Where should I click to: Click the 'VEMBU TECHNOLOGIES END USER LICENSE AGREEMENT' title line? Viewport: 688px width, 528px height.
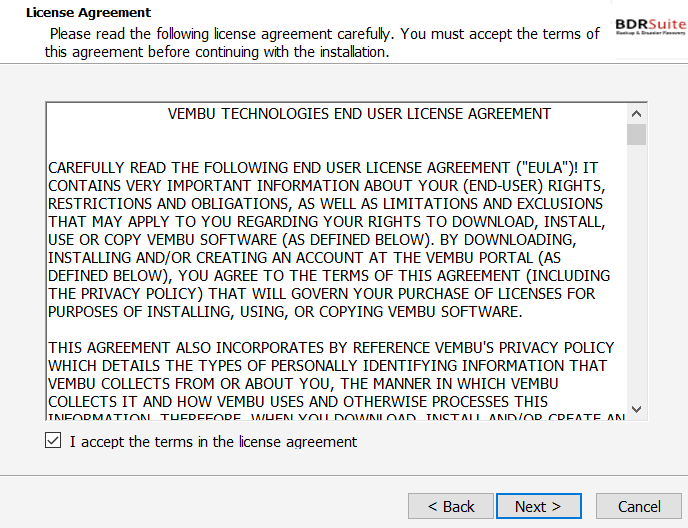tap(359, 114)
